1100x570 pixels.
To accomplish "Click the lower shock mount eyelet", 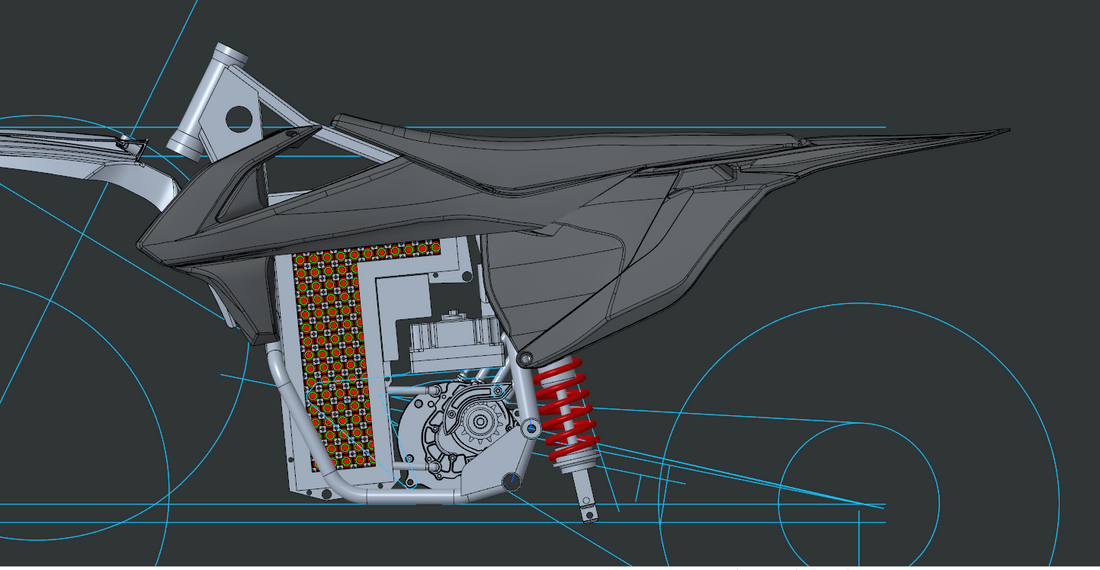I will [590, 514].
